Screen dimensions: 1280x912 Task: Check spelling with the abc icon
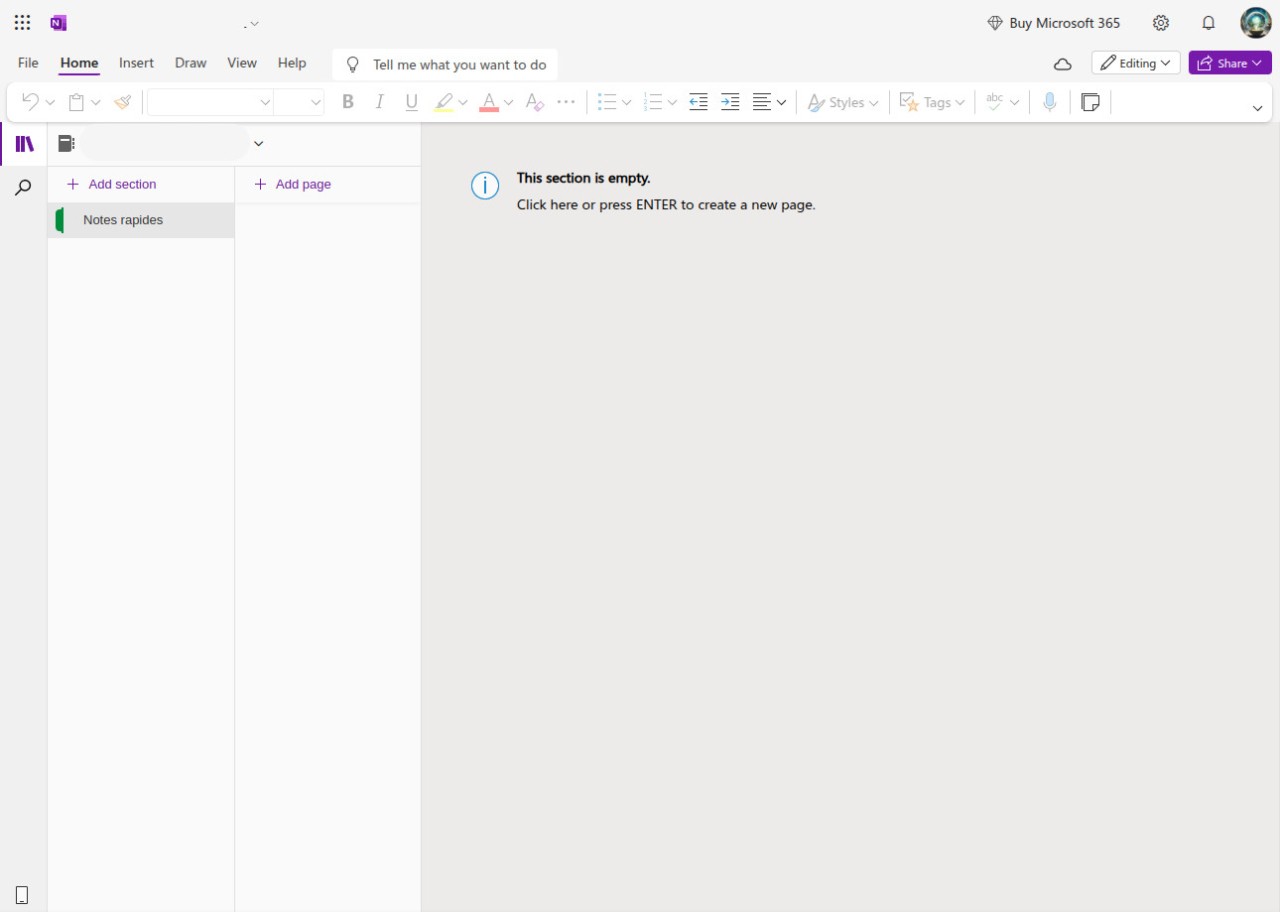coord(995,101)
